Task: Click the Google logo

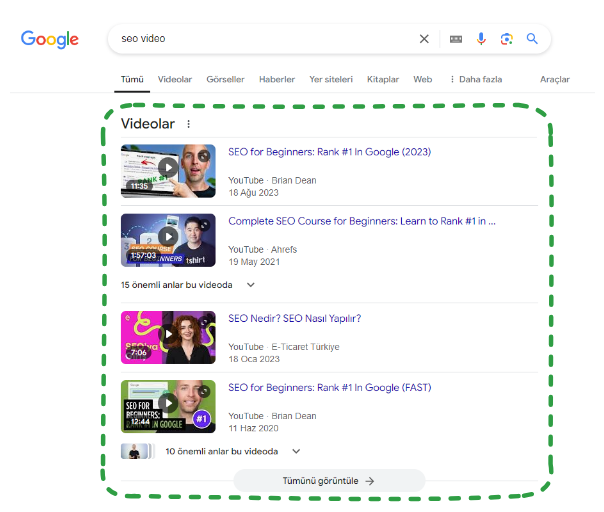Action: point(50,40)
